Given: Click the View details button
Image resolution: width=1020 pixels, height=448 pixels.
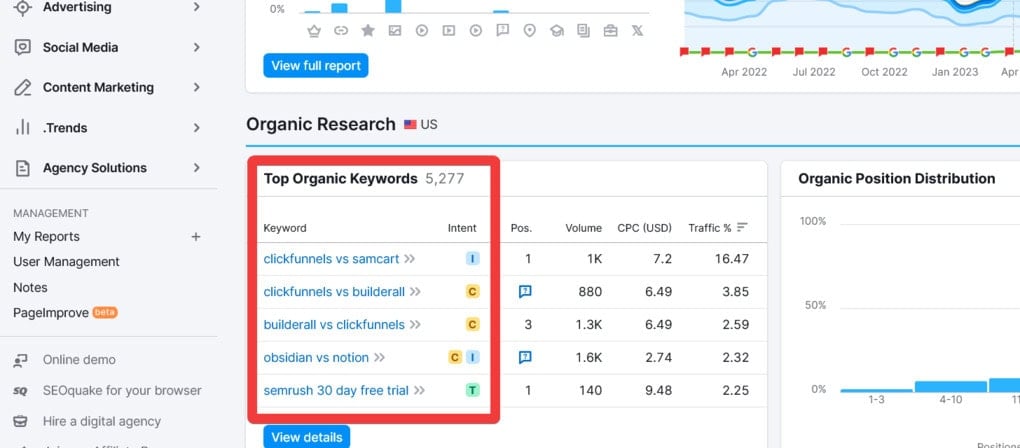Looking at the screenshot, I should tap(306, 437).
